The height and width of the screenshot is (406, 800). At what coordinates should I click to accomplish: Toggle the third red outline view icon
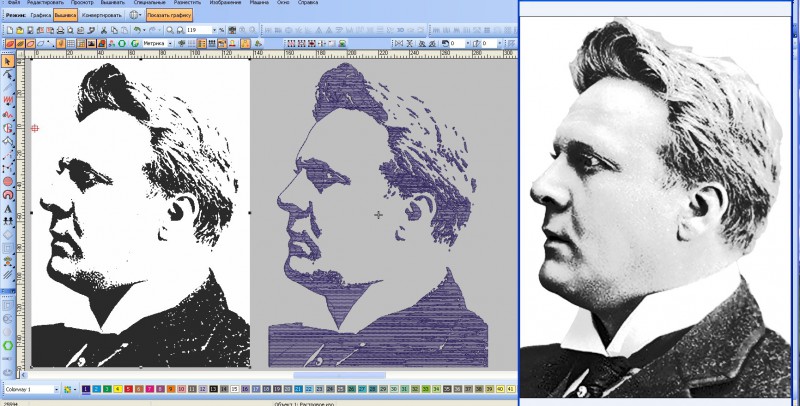31,44
